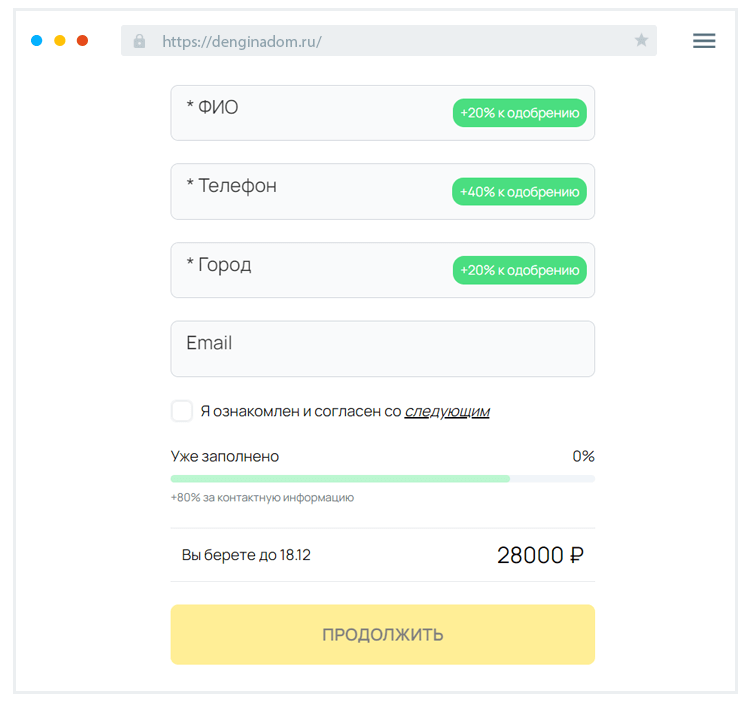This screenshot has width=751, height=709.
Task: Tick the consent agreement checkbox
Action: [x=182, y=411]
